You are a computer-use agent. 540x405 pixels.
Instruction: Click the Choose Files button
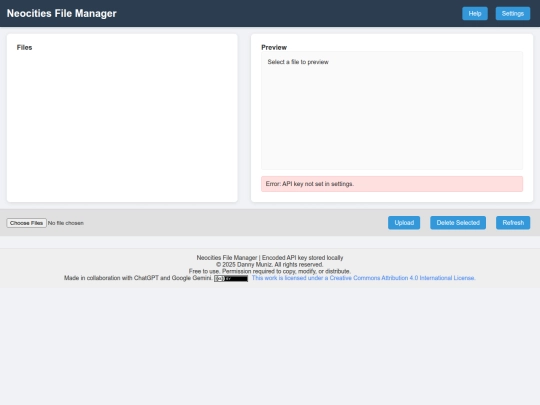pyautogui.click(x=27, y=223)
